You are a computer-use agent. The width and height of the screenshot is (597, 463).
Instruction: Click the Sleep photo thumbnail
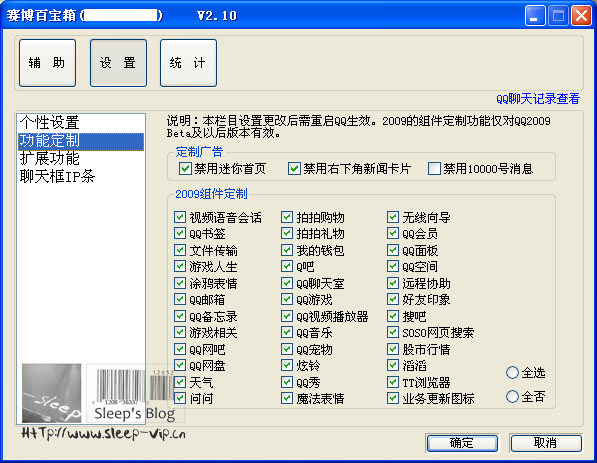coord(51,393)
